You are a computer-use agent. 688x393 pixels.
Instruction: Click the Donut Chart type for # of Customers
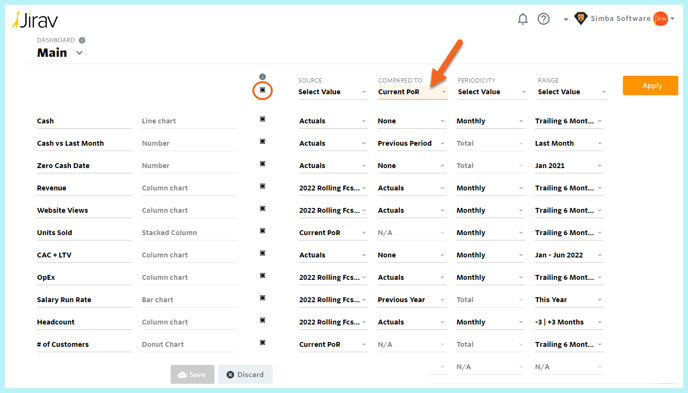189,345
